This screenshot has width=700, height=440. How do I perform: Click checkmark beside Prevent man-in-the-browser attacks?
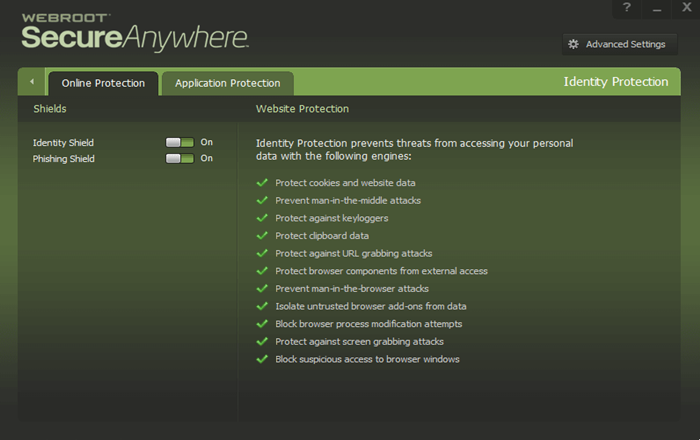(262, 288)
